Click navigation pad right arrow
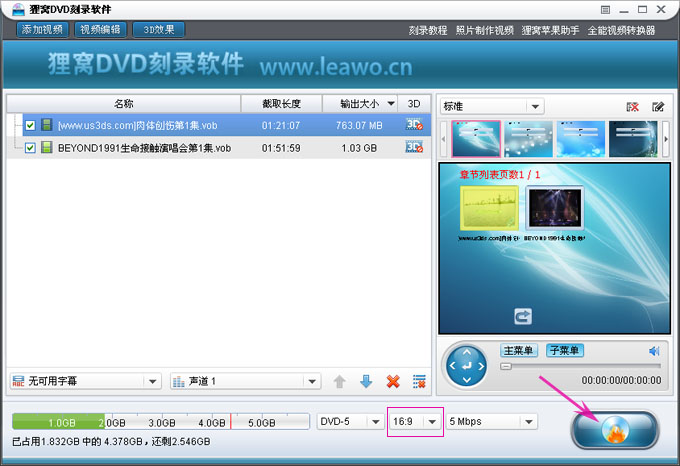The image size is (680, 466). point(481,366)
